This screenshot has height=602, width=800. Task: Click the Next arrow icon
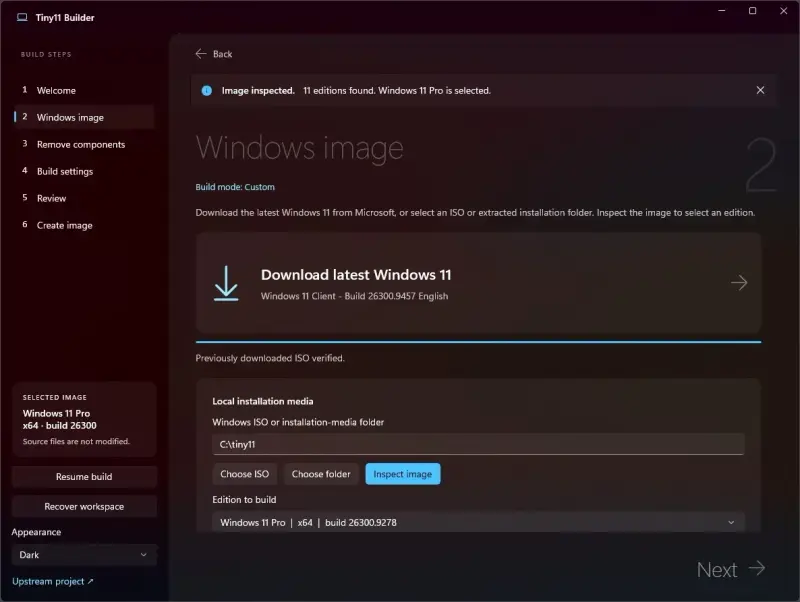(757, 568)
